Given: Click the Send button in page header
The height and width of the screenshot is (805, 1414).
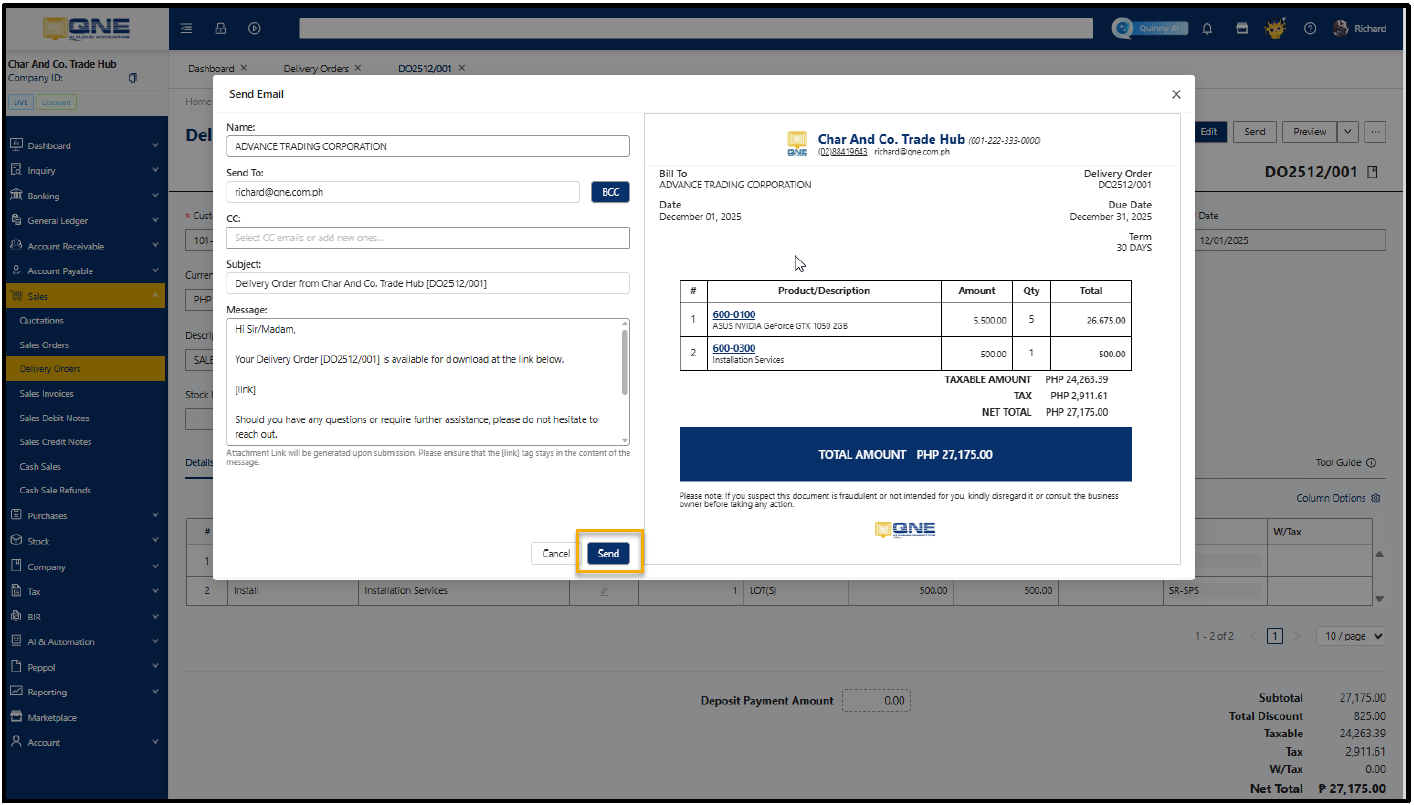Looking at the screenshot, I should tap(1255, 132).
